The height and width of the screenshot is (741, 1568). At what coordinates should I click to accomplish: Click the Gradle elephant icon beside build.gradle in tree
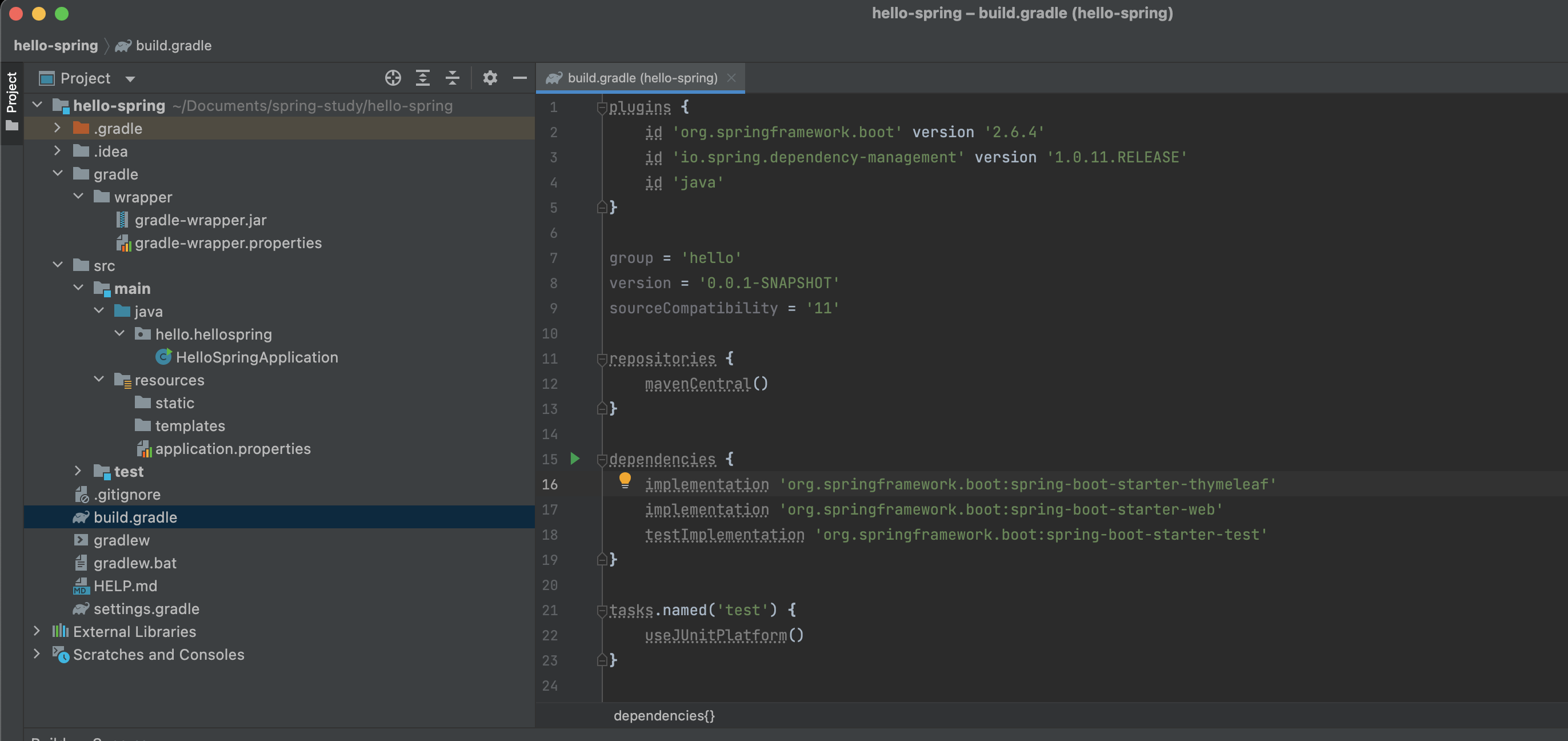click(81, 517)
